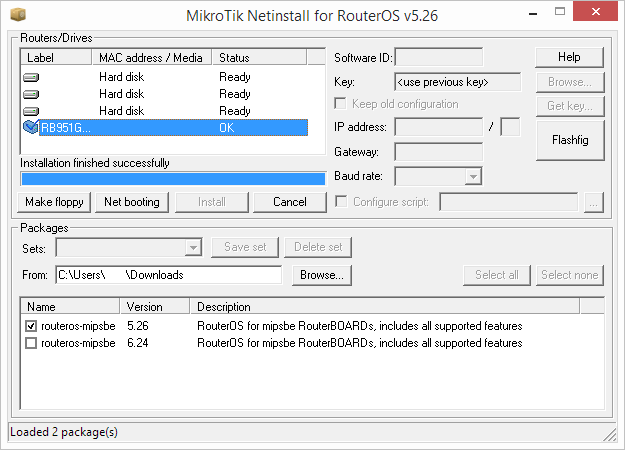625x450 pixels.
Task: Click the Netinstall app icon in title bar
Action: pos(17,16)
